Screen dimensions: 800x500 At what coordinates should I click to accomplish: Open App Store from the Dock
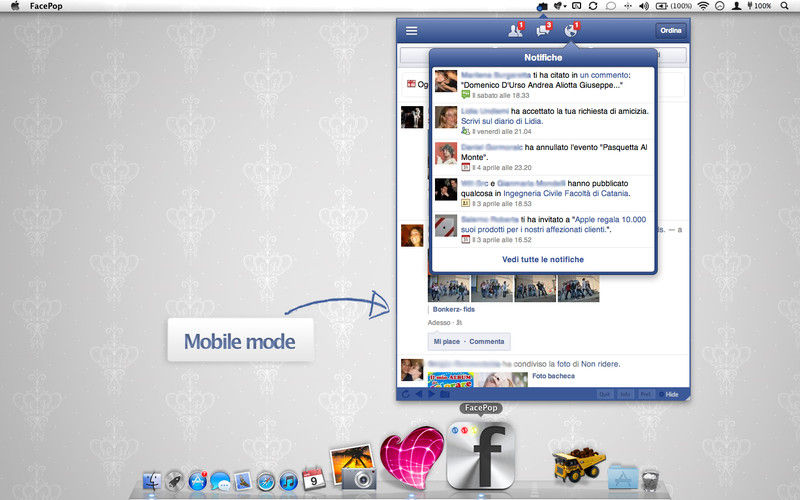click(x=197, y=481)
